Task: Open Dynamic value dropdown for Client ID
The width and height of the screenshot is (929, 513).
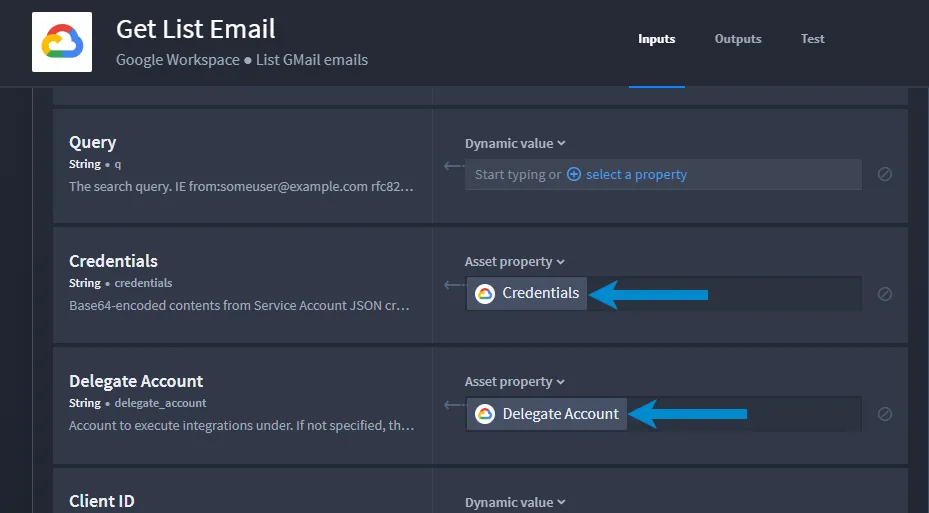Action: point(515,502)
